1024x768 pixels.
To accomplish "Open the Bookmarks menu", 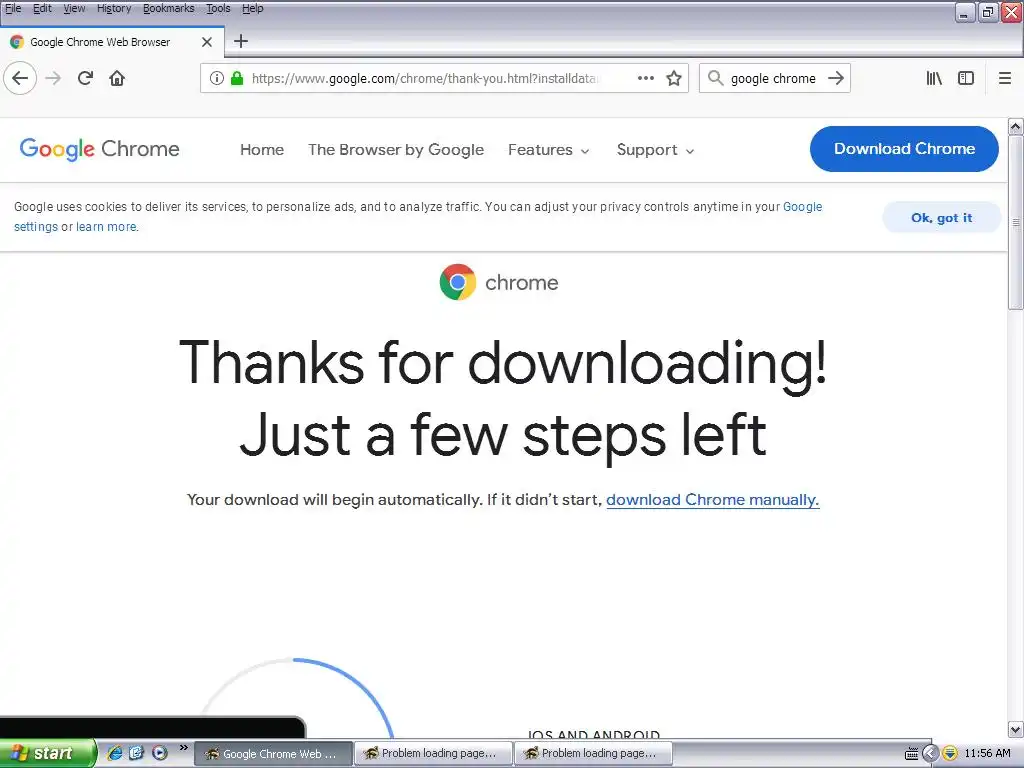I will 168,8.
